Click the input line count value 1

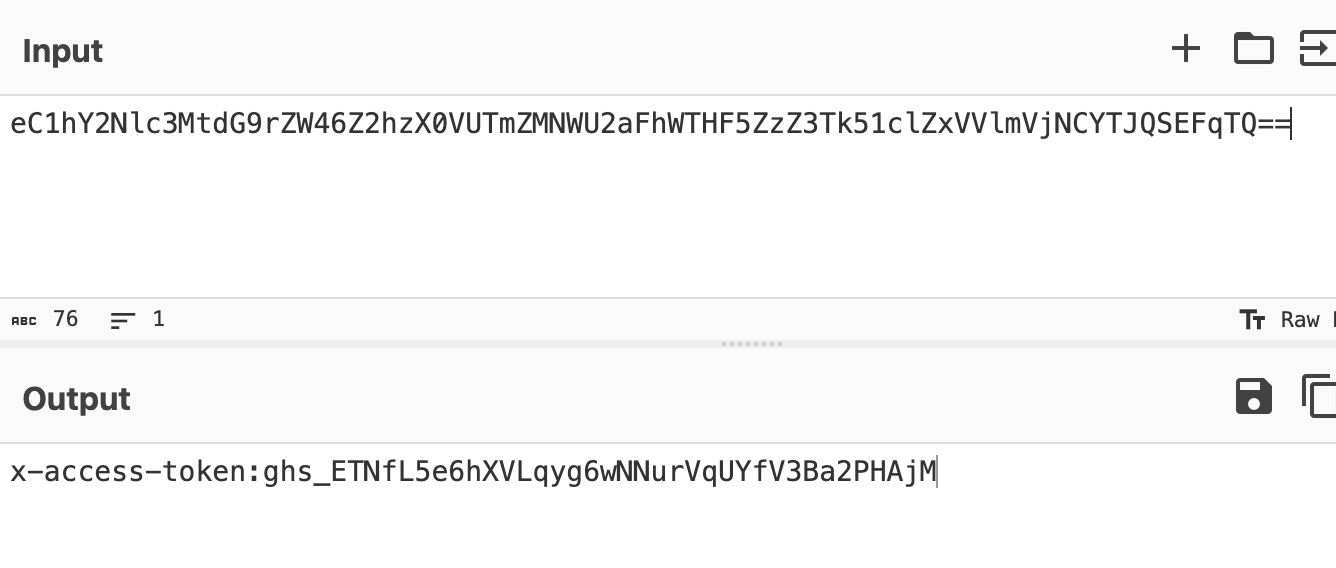point(158,319)
